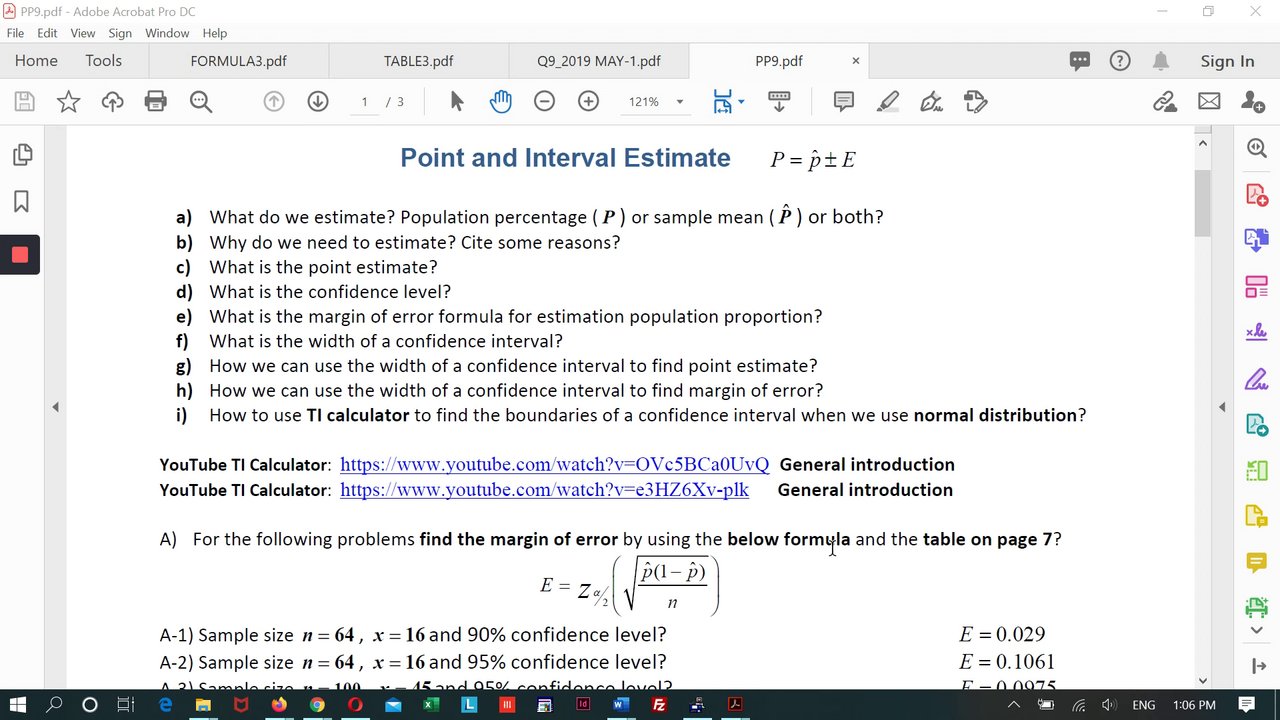1280x720 pixels.
Task: Open the View menu
Action: 83,33
